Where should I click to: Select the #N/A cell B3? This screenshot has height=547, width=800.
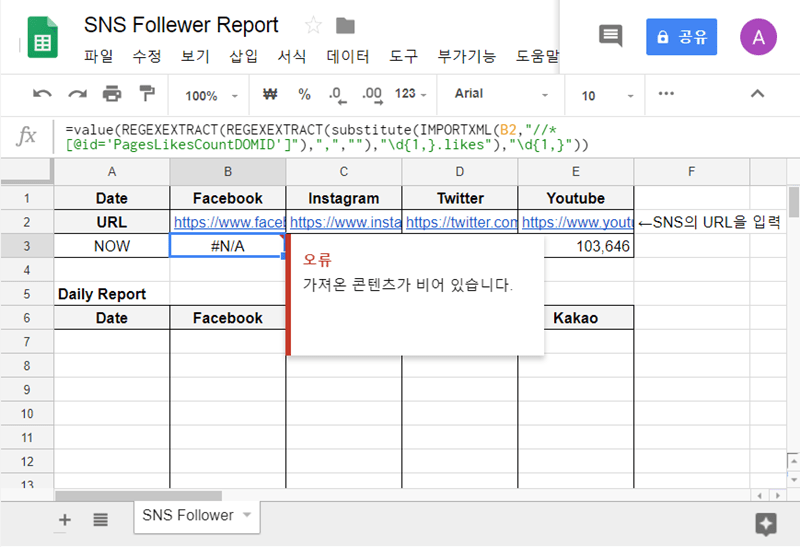[x=228, y=246]
